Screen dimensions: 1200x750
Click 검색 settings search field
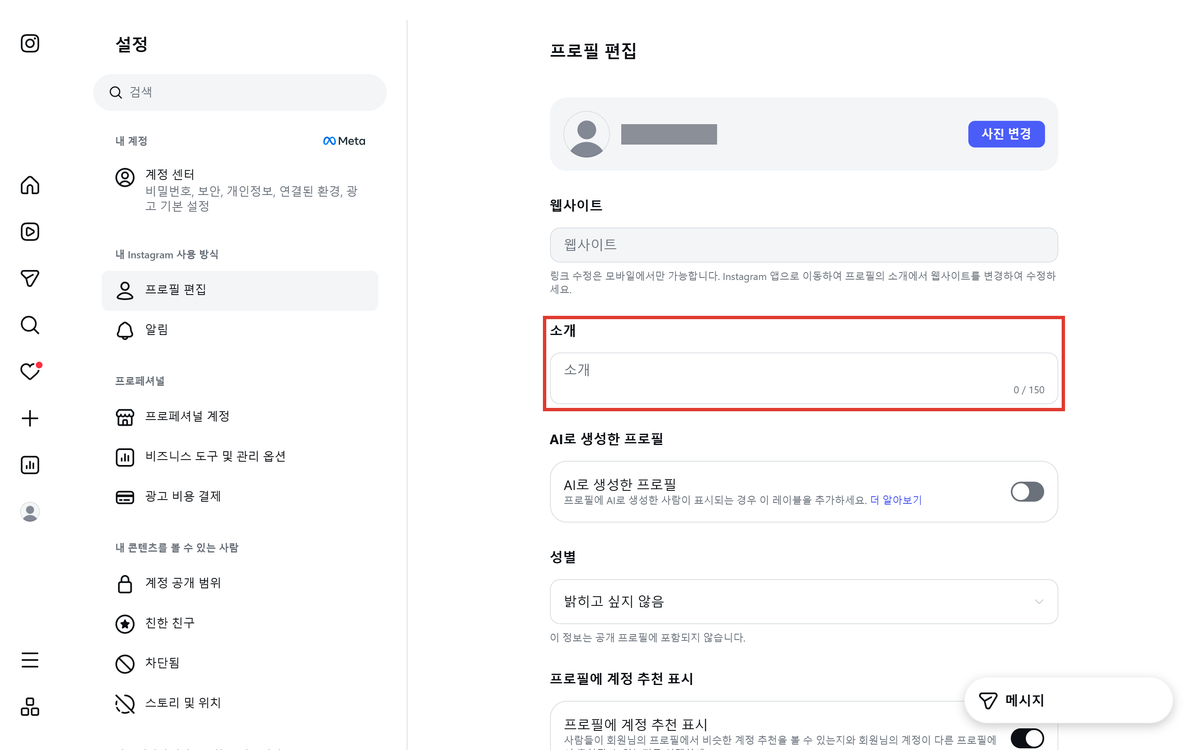(x=240, y=92)
